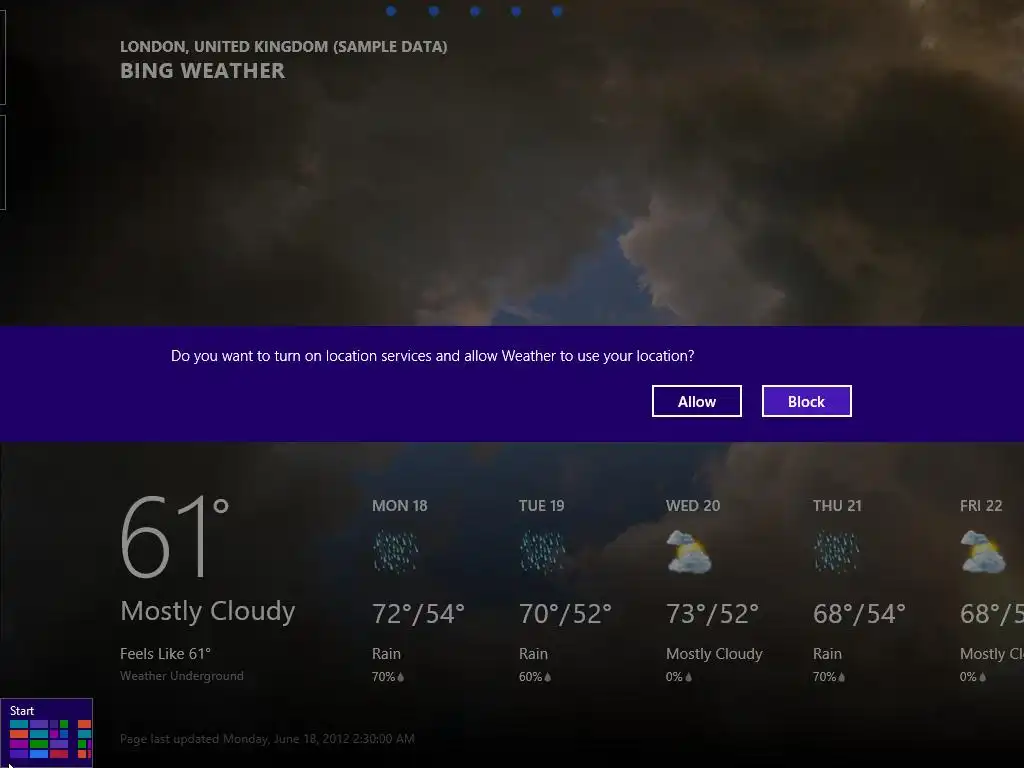
Task: Open the Start screen thumbnail
Action: coord(46,733)
